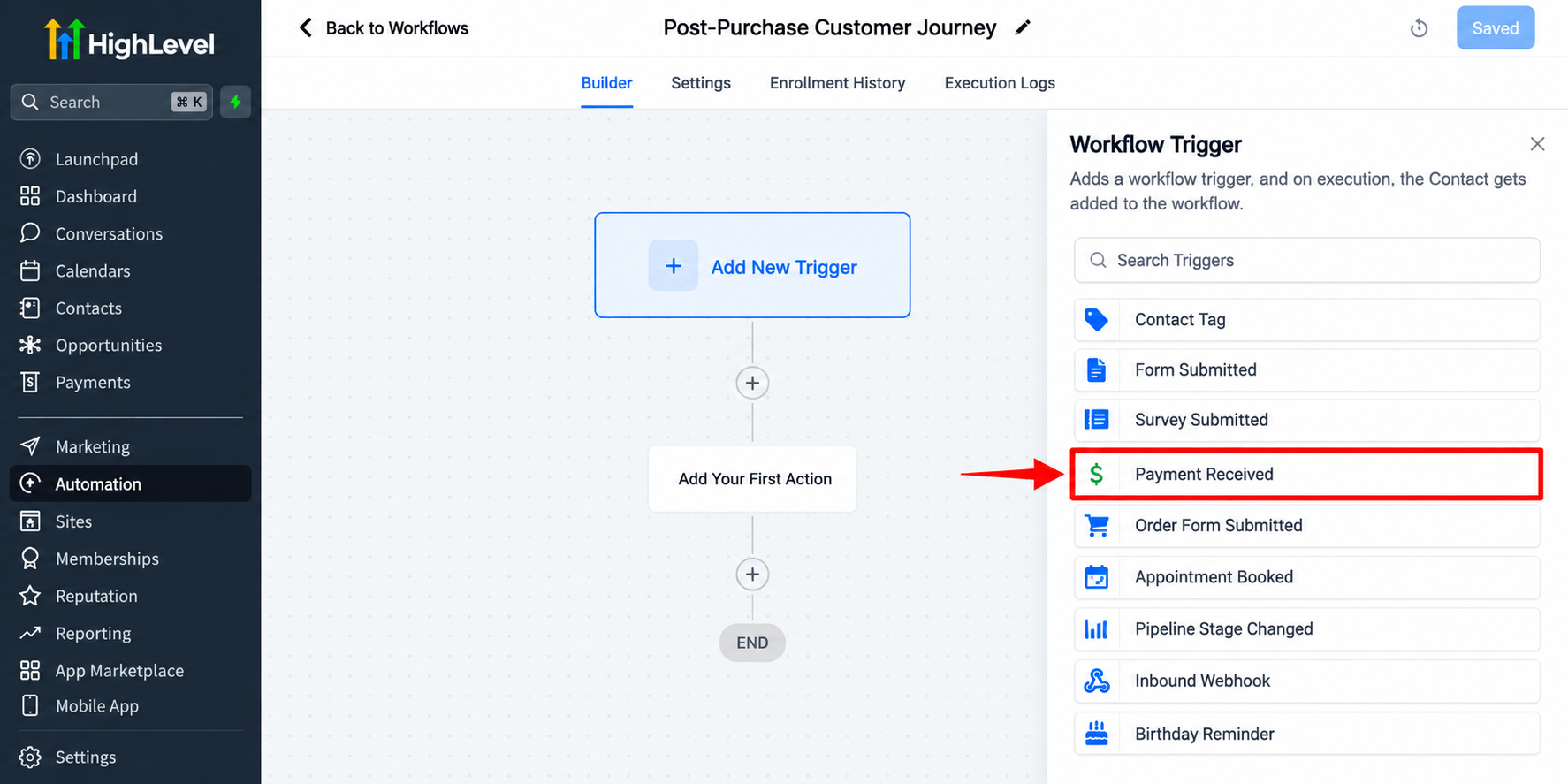This screenshot has width=1568, height=784.
Task: Open version history clock icon
Action: 1419,28
